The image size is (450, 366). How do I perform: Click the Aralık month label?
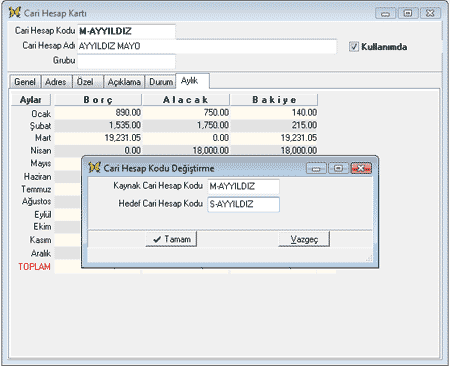tap(41, 253)
